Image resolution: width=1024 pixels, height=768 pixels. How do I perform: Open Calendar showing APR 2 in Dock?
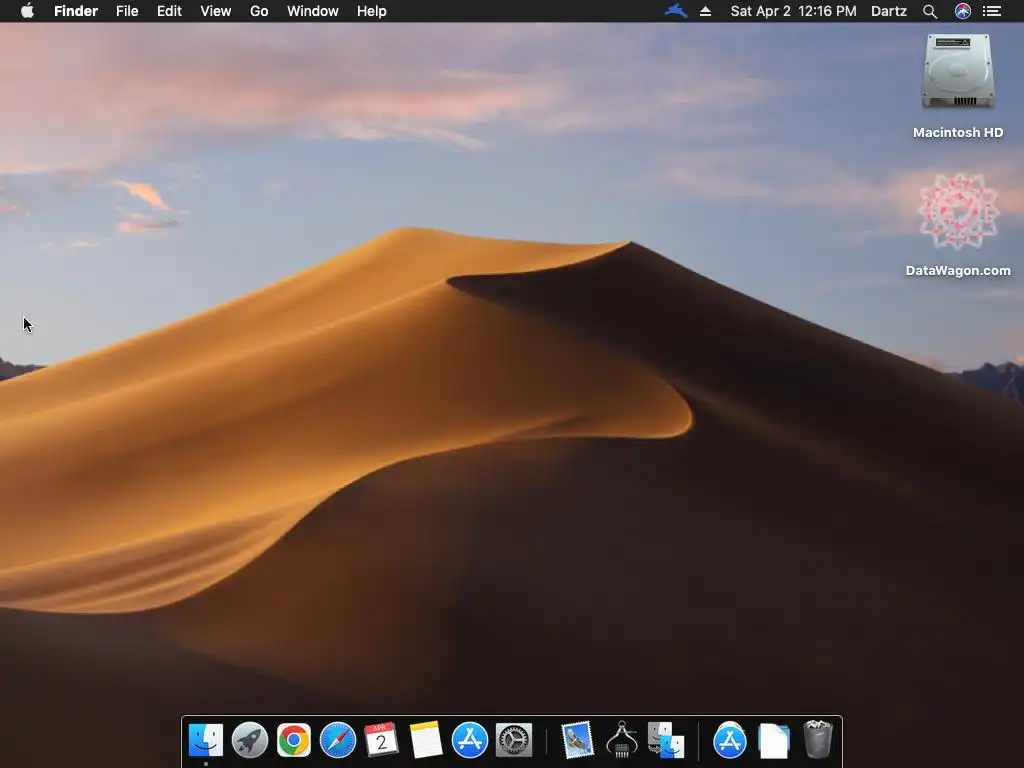(381, 740)
